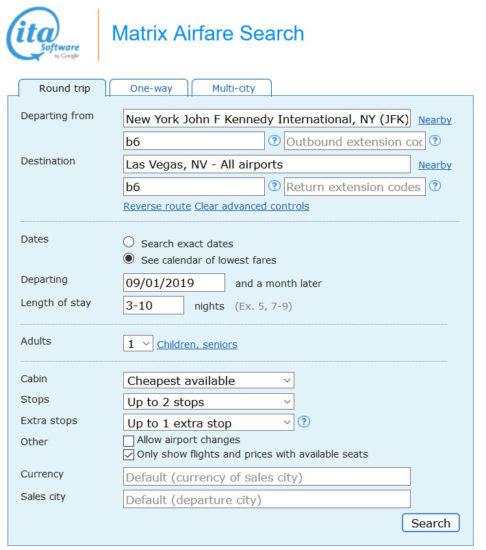Uncheck only show flights with available seats
The image size is (486, 550).
[128, 455]
